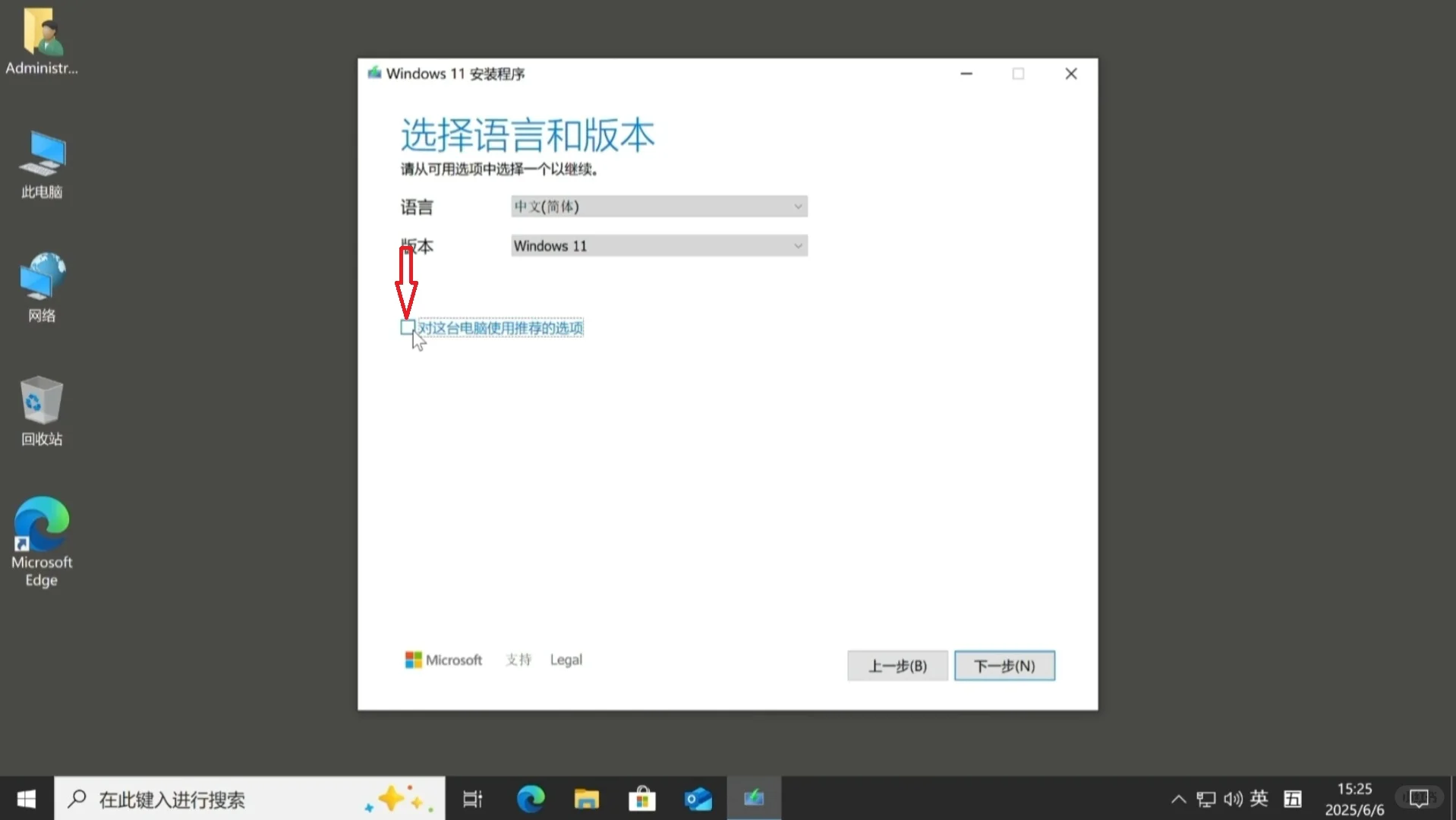The height and width of the screenshot is (820, 1456).
Task: Launch Outlook from the taskbar
Action: tap(698, 798)
